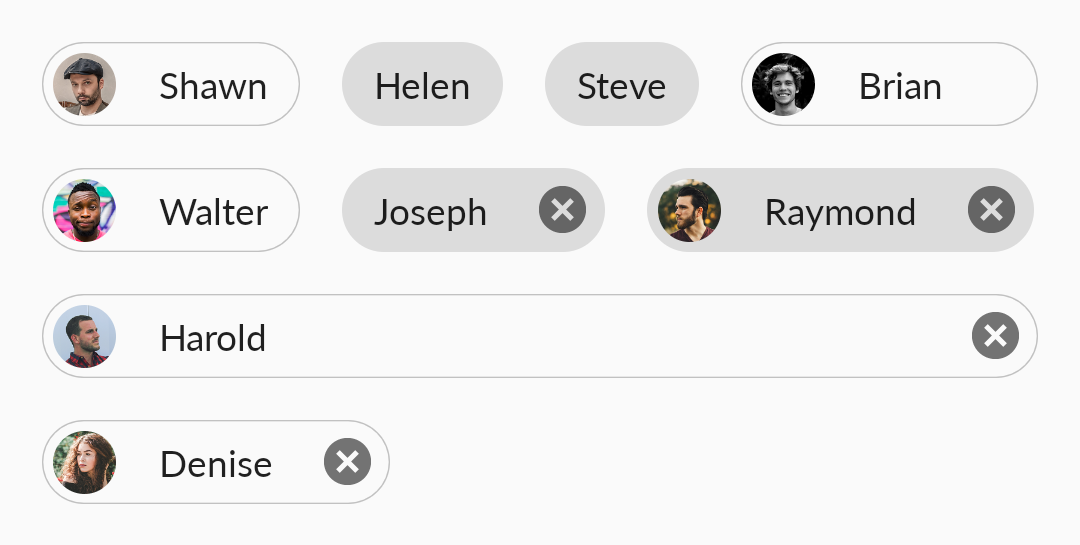1080x545 pixels.
Task: Click Brian's black-and-white avatar
Action: pyautogui.click(x=784, y=84)
